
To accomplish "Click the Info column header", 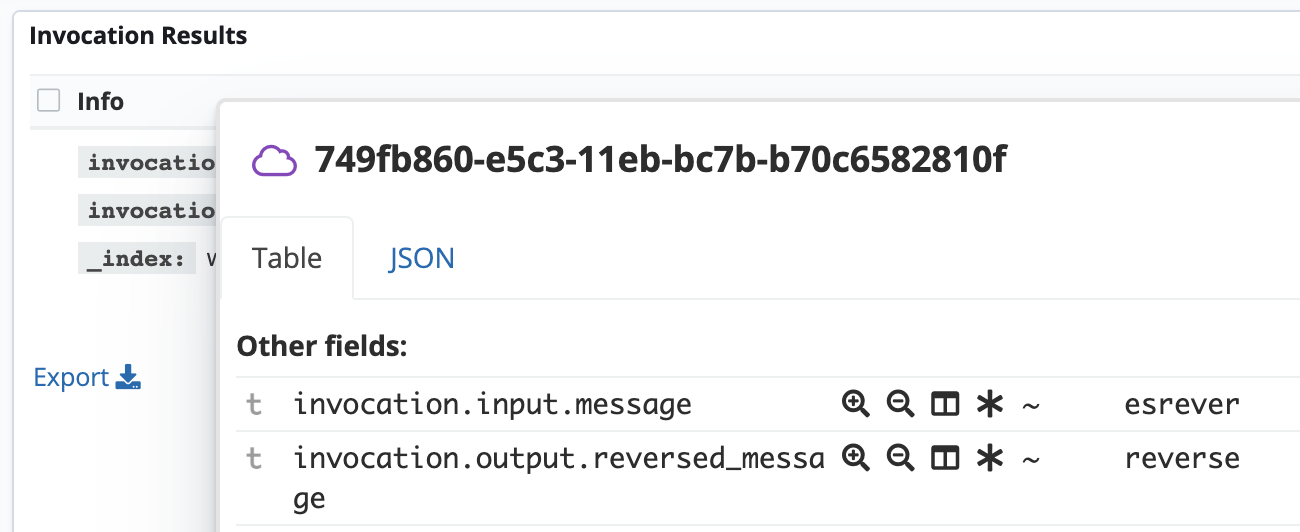I will point(100,101).
